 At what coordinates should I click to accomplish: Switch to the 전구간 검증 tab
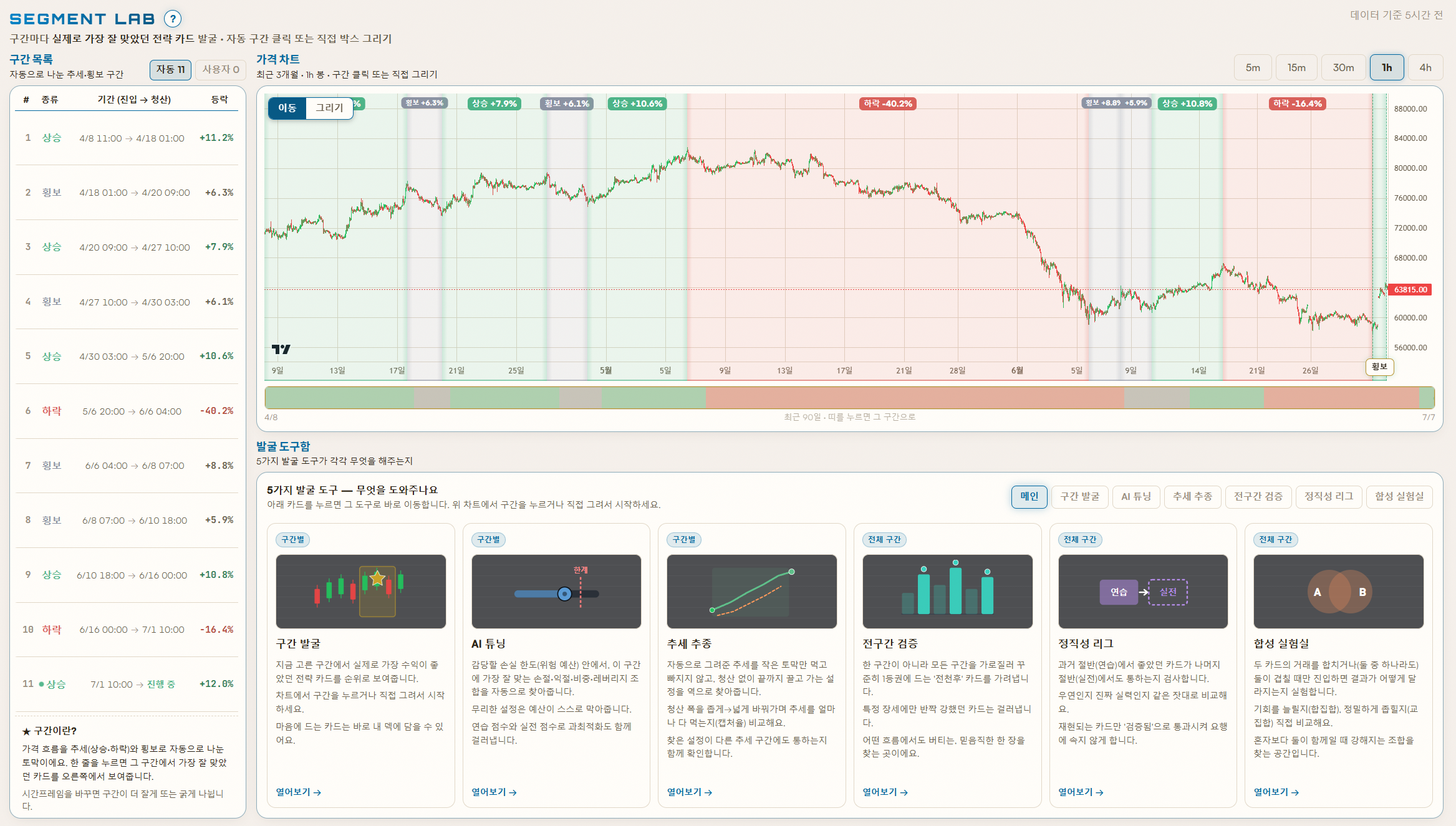(x=1258, y=497)
